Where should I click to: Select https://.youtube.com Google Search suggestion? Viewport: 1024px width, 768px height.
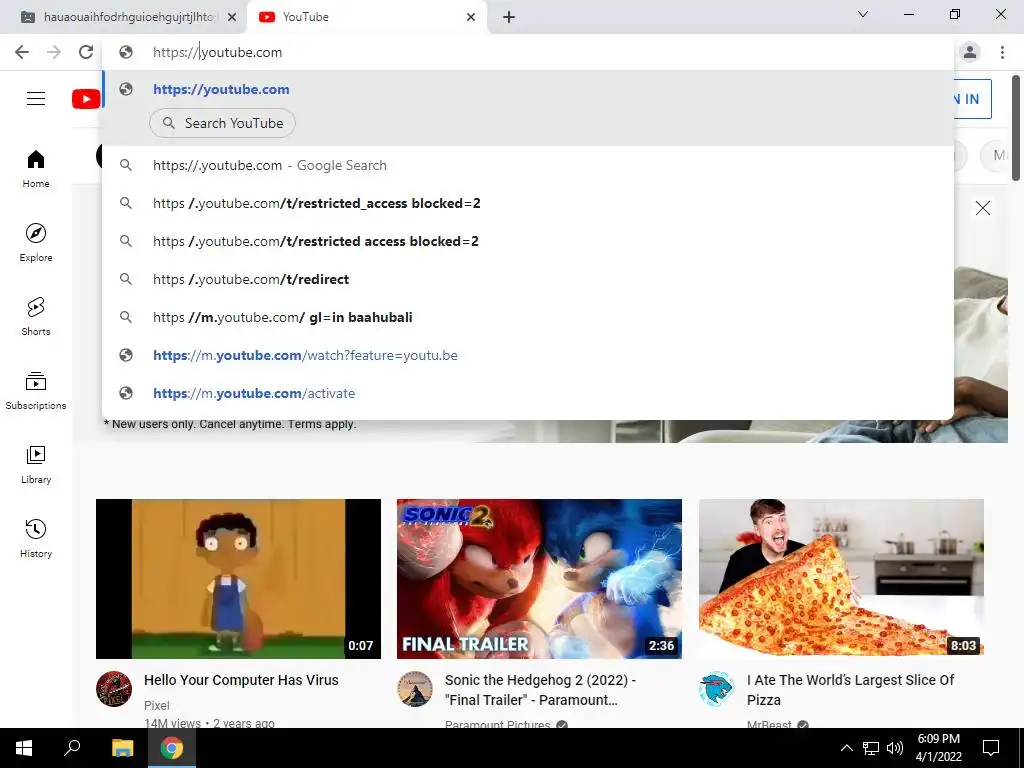(x=528, y=165)
